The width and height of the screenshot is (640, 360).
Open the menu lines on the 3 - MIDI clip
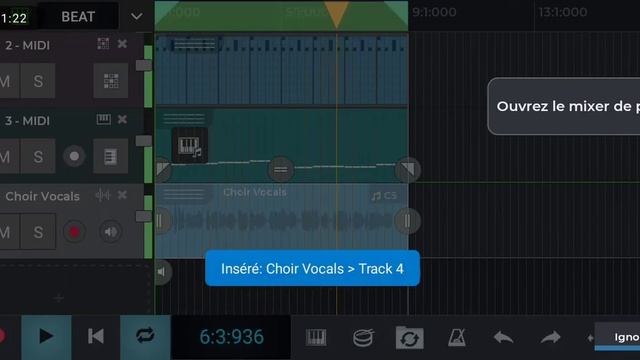point(184,119)
